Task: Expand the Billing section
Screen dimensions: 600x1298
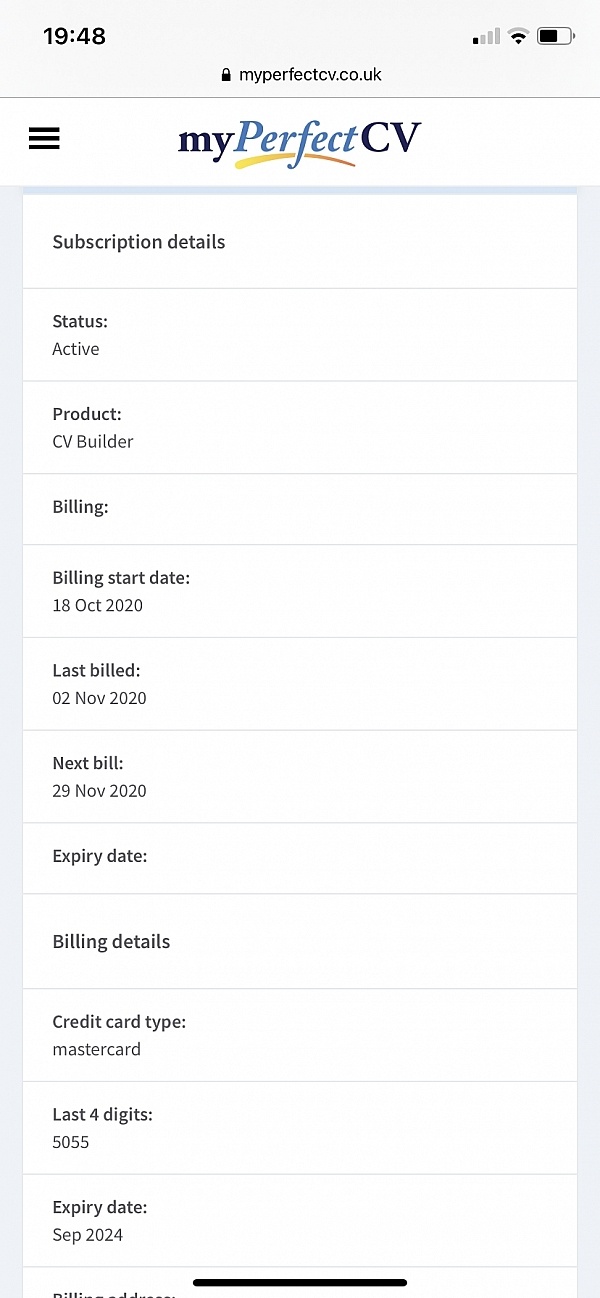Action: pos(299,507)
